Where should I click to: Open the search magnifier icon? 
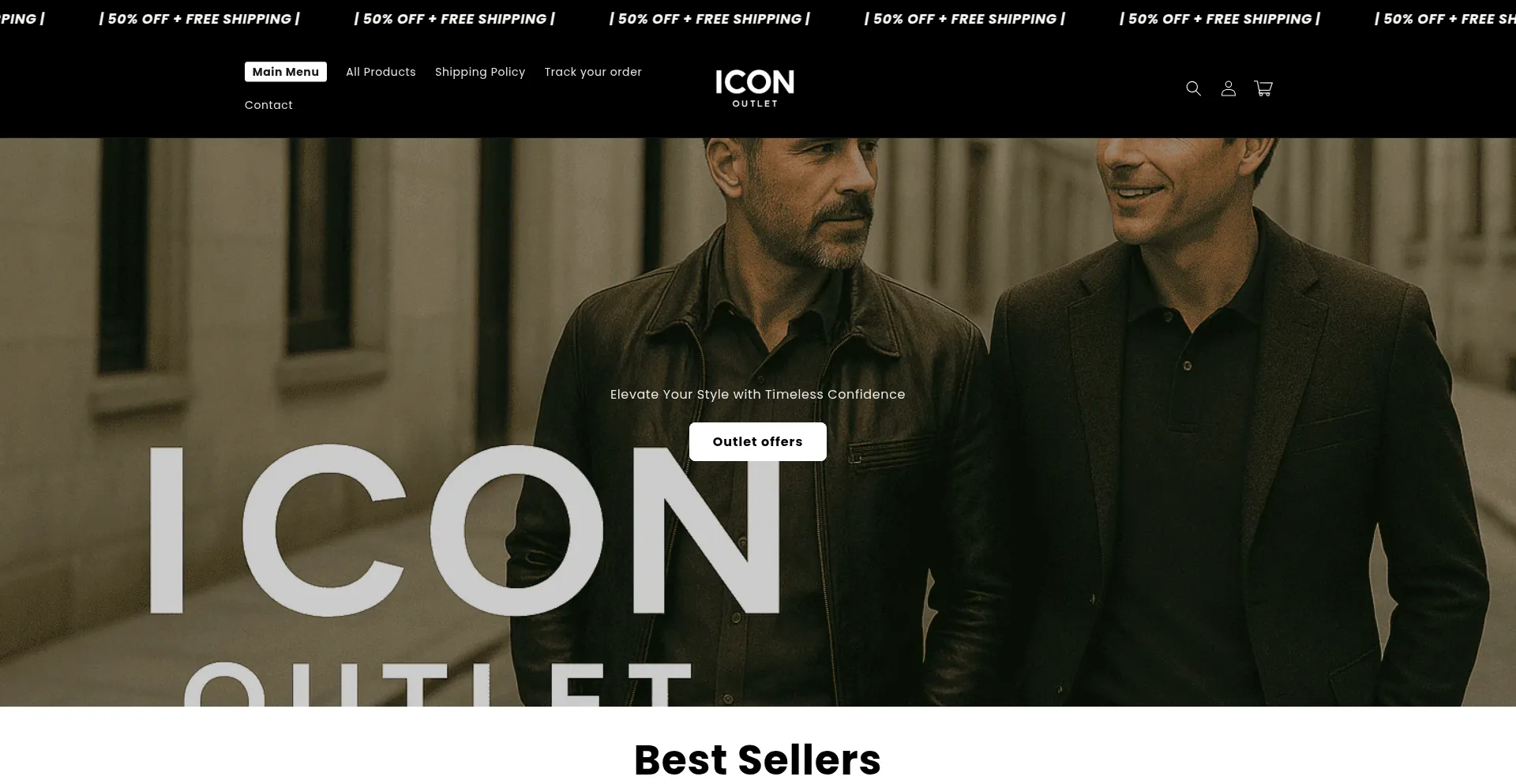tap(1193, 88)
